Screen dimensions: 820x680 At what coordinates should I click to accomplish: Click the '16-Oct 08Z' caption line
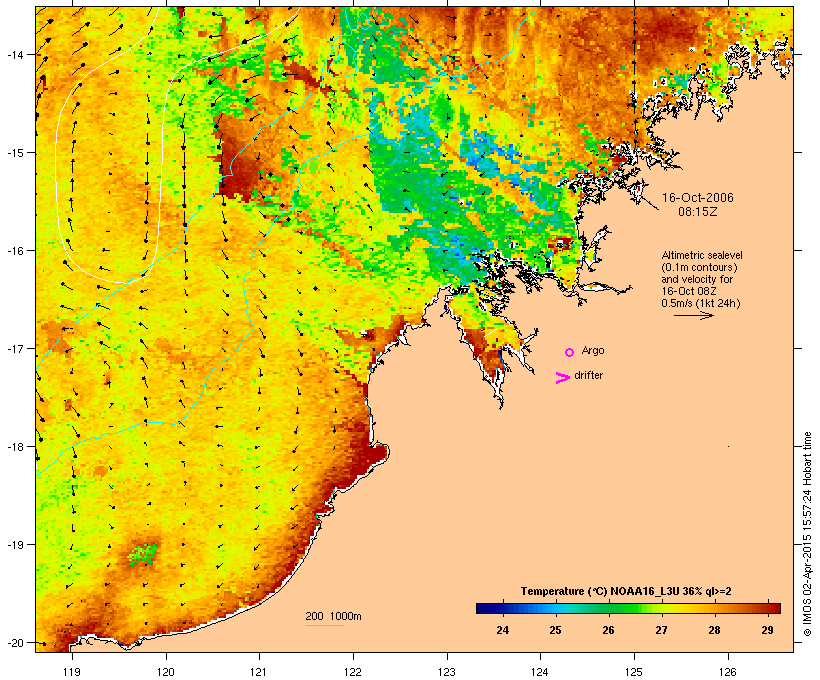pyautogui.click(x=689, y=291)
